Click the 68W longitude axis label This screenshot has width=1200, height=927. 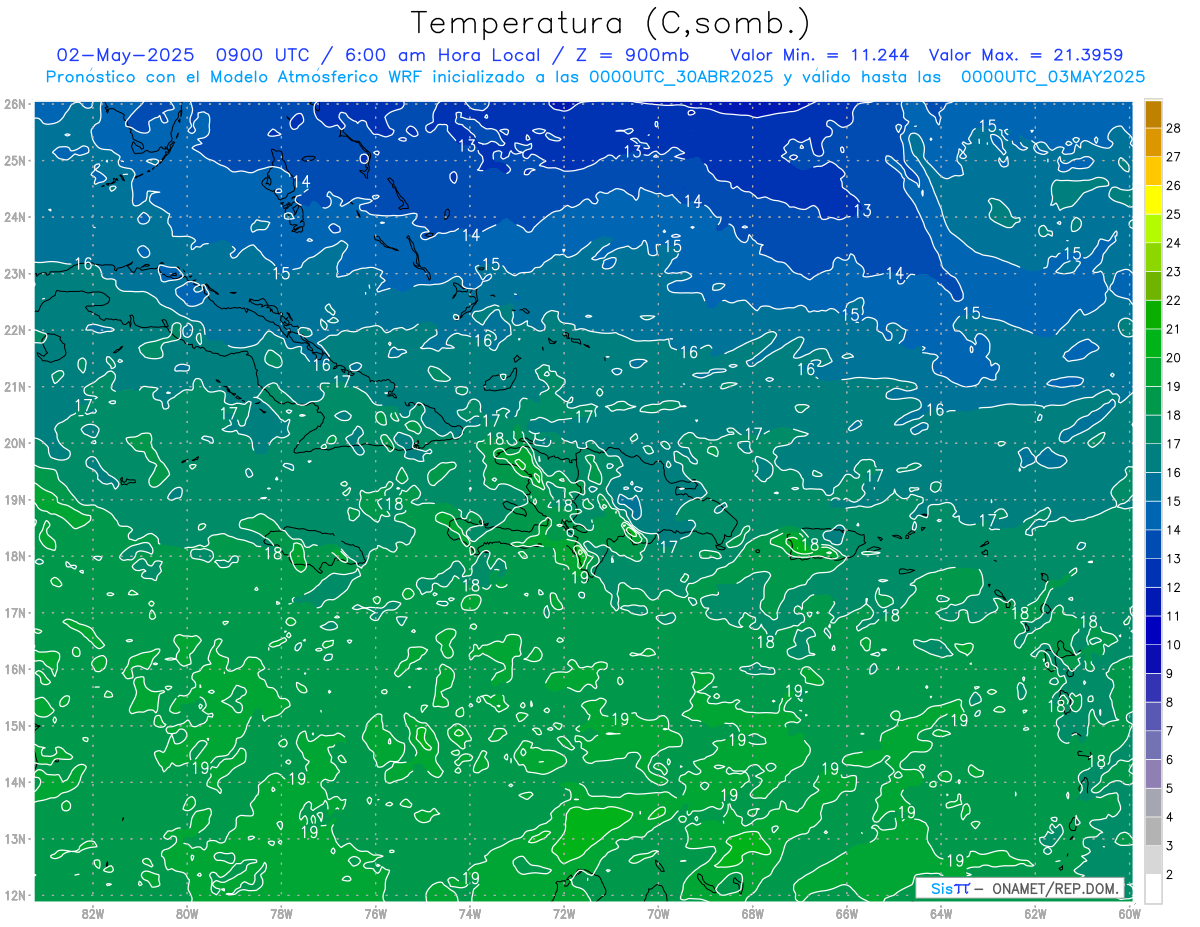[752, 913]
